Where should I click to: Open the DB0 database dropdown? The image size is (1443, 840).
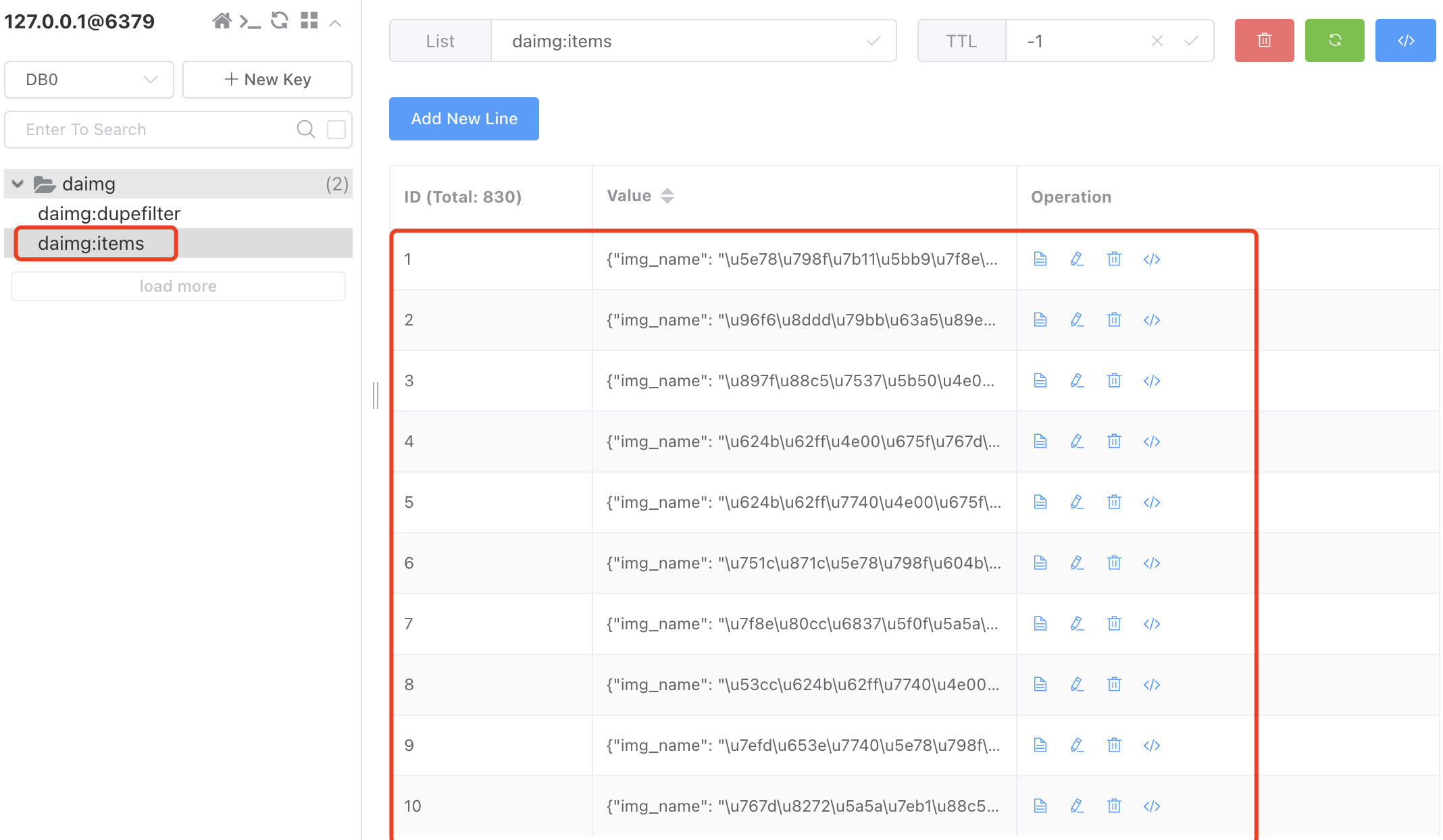tap(89, 80)
